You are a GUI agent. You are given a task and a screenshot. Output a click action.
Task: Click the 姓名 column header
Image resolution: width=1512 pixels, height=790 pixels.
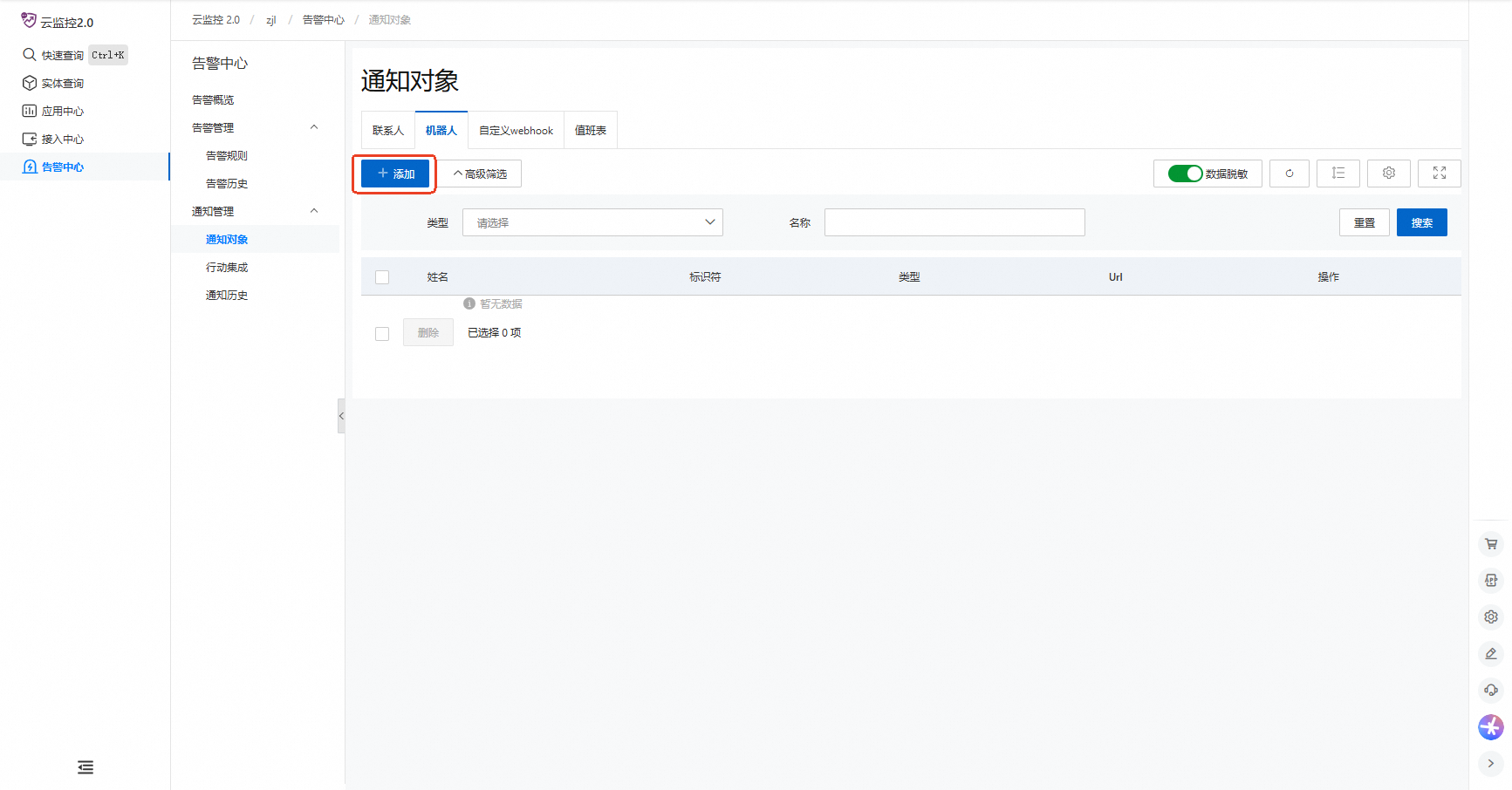coord(437,277)
